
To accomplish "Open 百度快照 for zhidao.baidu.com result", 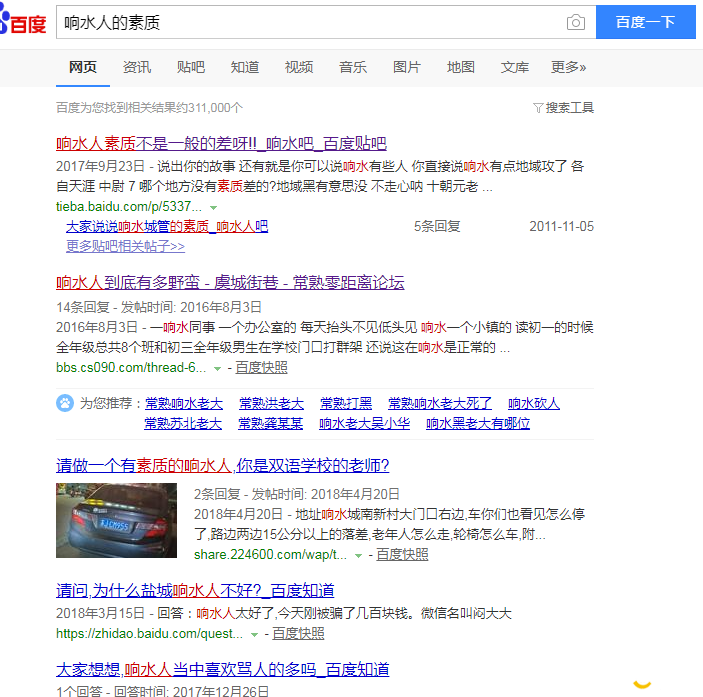I will 298,634.
